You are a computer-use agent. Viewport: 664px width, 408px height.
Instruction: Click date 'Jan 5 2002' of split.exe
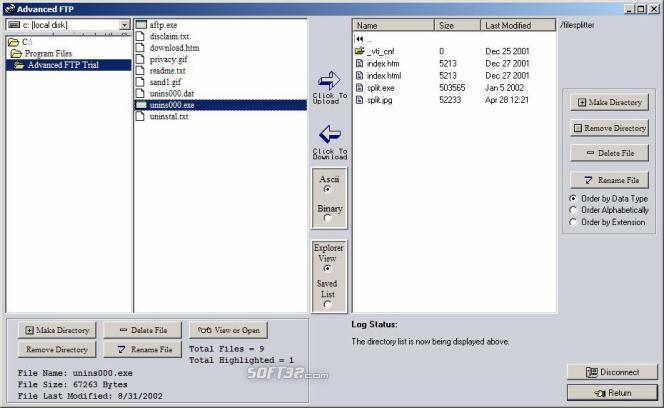pyautogui.click(x=504, y=88)
